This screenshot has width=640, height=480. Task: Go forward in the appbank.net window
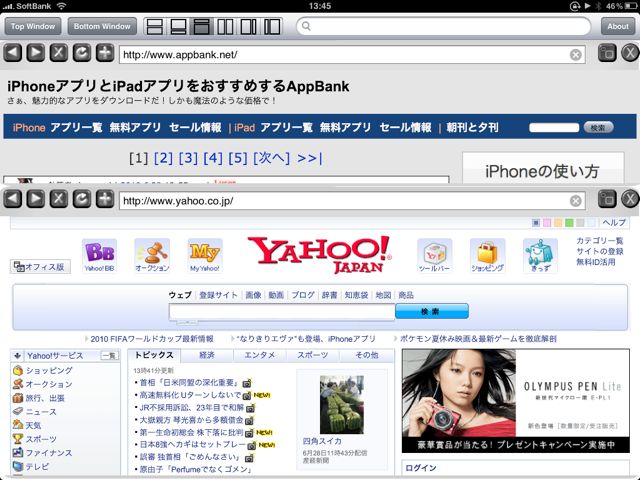point(36,53)
